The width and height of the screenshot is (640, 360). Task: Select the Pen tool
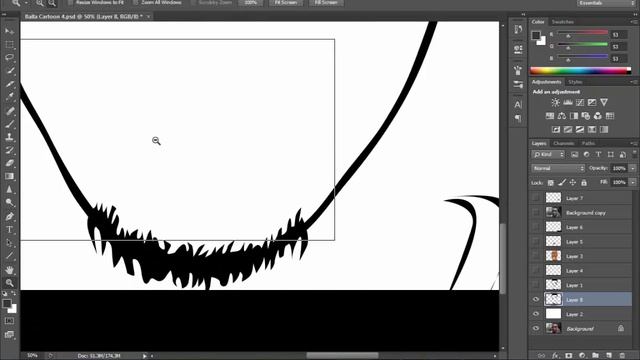click(x=9, y=216)
